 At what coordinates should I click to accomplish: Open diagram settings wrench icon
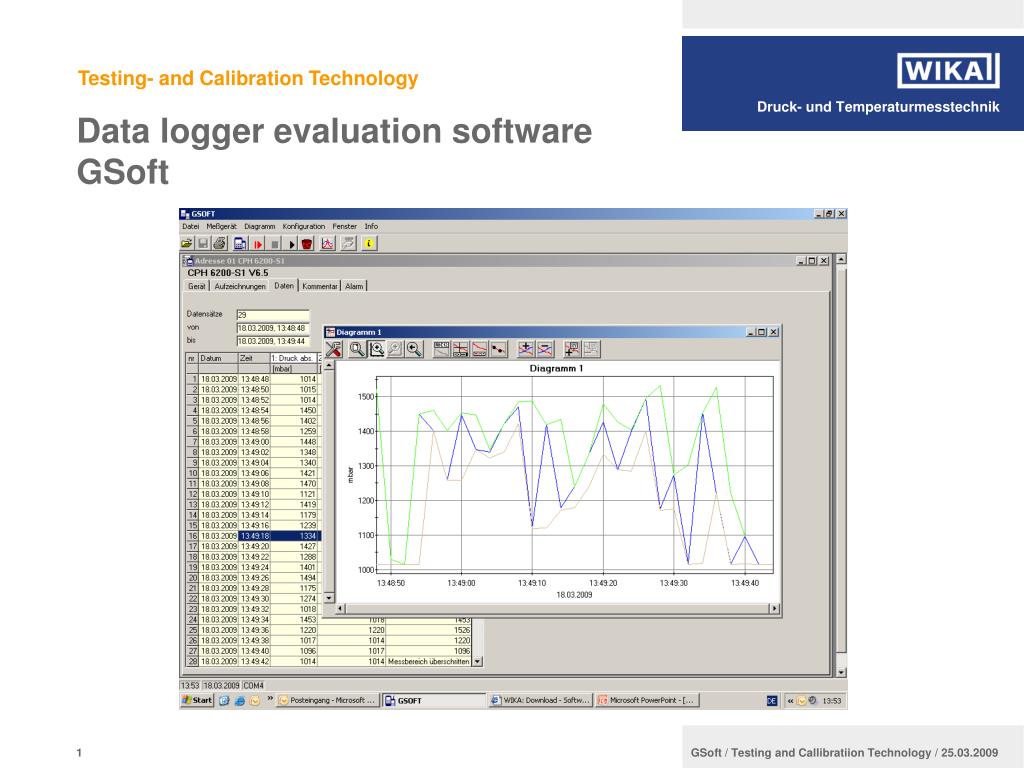coord(334,349)
